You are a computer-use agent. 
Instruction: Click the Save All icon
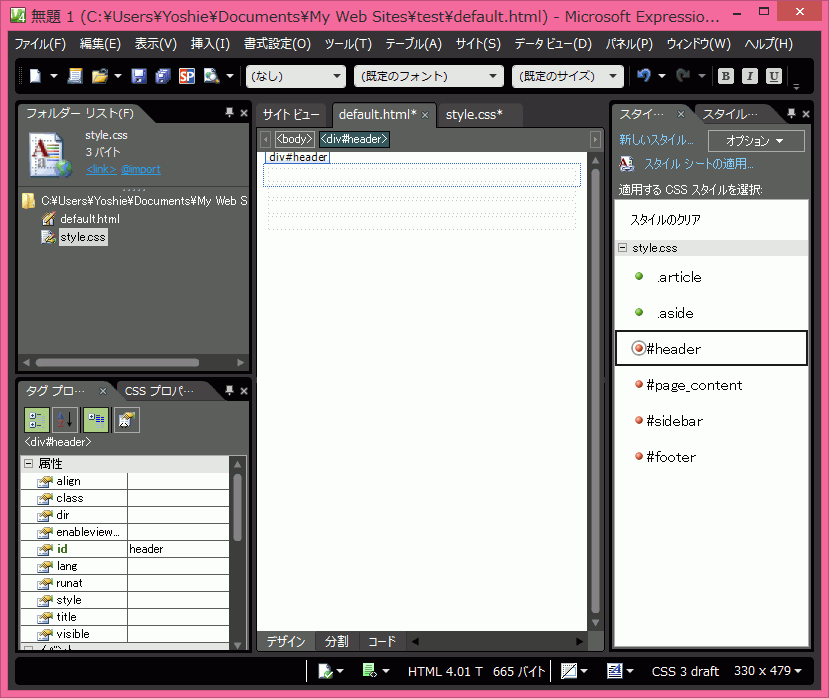(163, 76)
